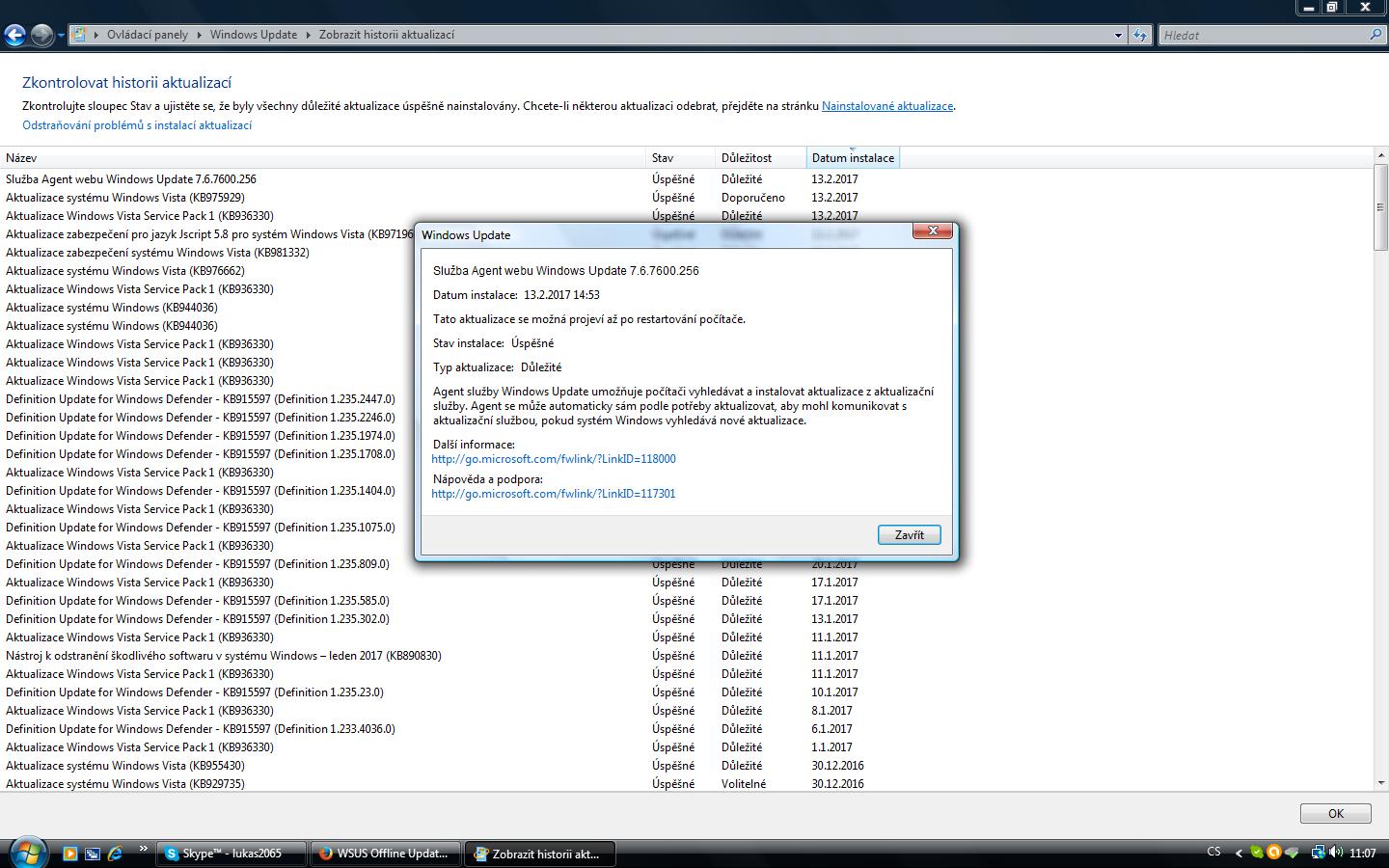
Task: Launch Windows Media Player from Quick Launch
Action: (x=69, y=854)
